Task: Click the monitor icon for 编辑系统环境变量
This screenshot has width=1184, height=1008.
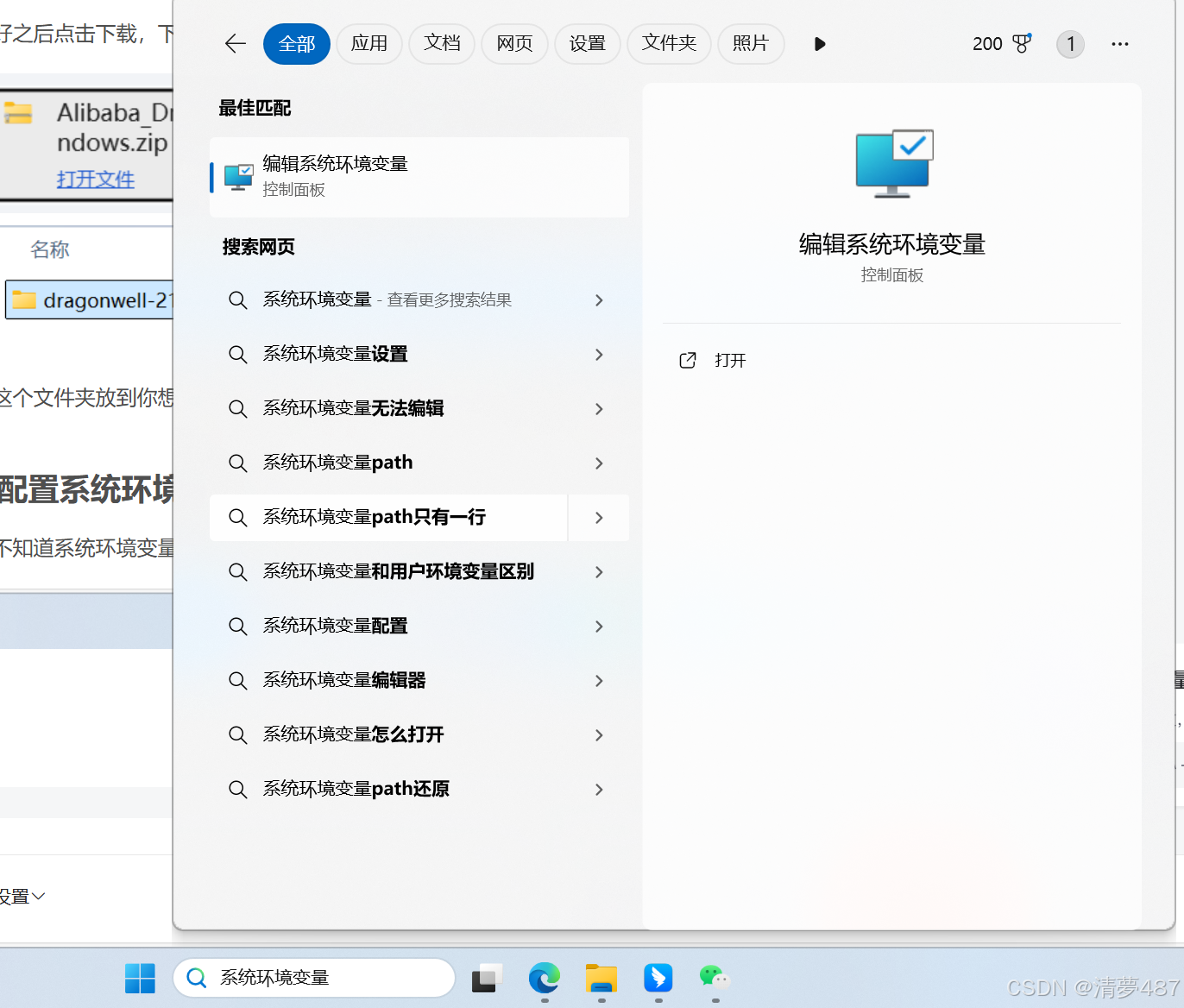Action: [237, 175]
